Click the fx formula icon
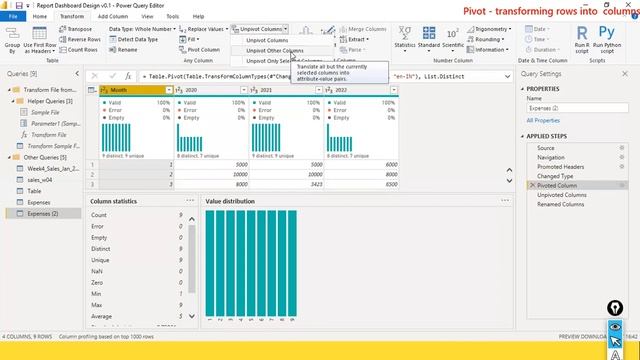640x360 pixels. [128, 76]
